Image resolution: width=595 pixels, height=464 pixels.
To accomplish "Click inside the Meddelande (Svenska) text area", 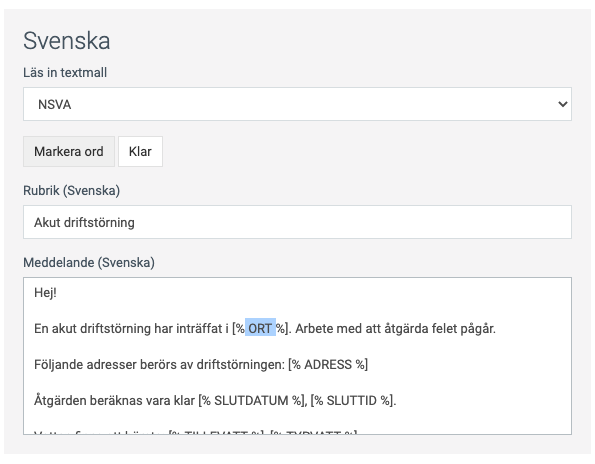I will click(297, 356).
